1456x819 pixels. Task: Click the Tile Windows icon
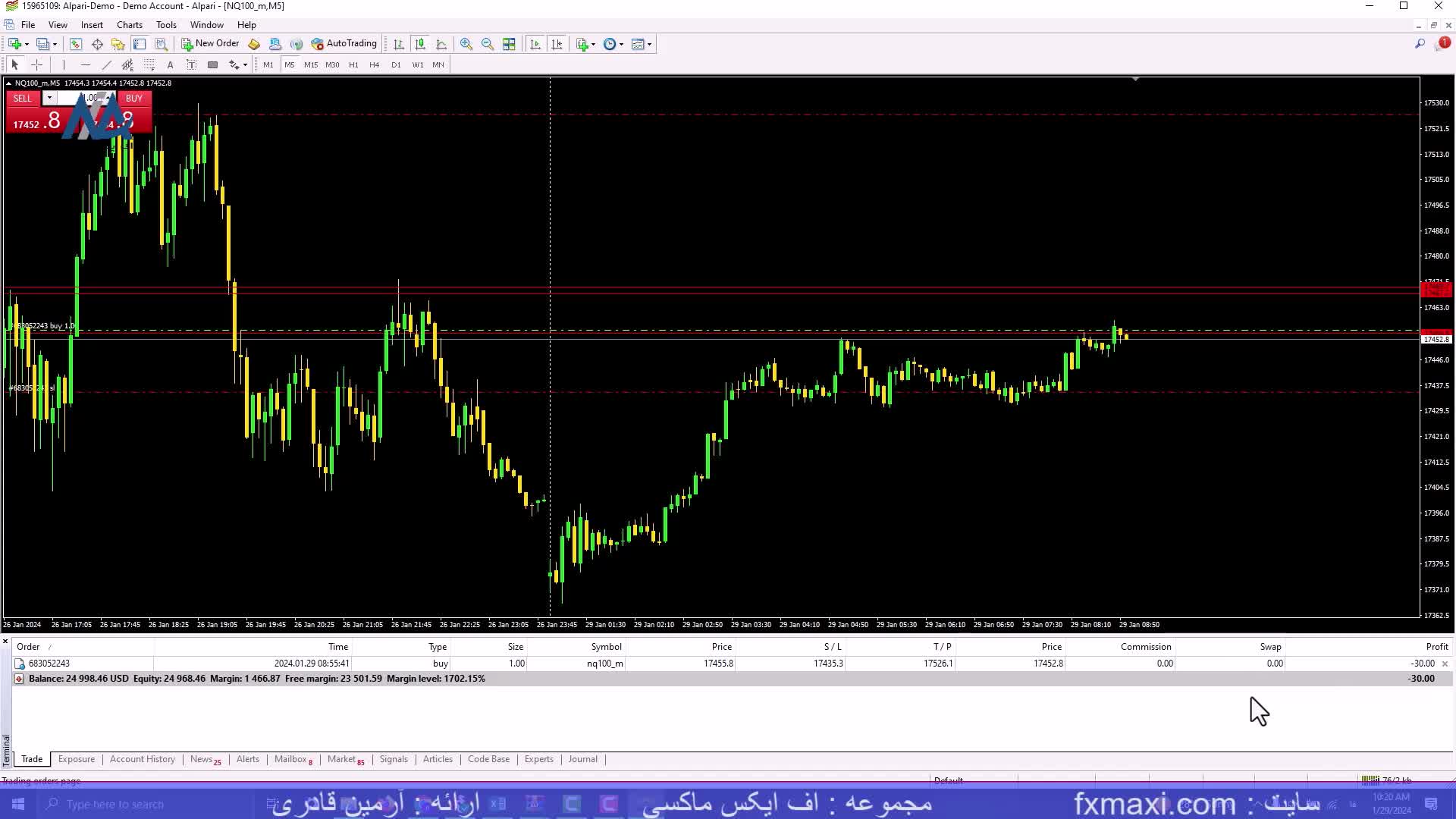(509, 44)
